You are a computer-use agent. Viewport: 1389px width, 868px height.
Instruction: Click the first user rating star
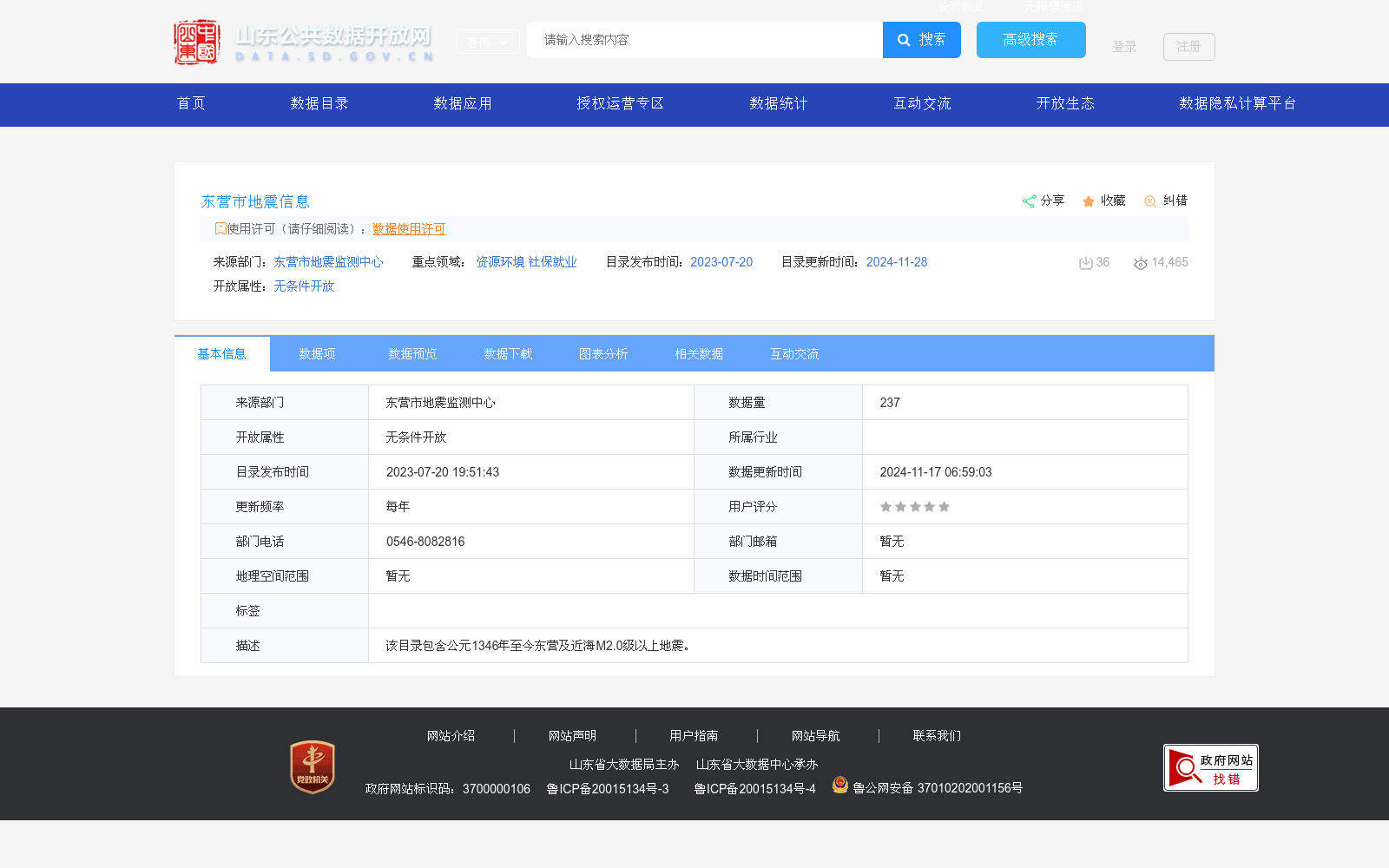(x=885, y=507)
